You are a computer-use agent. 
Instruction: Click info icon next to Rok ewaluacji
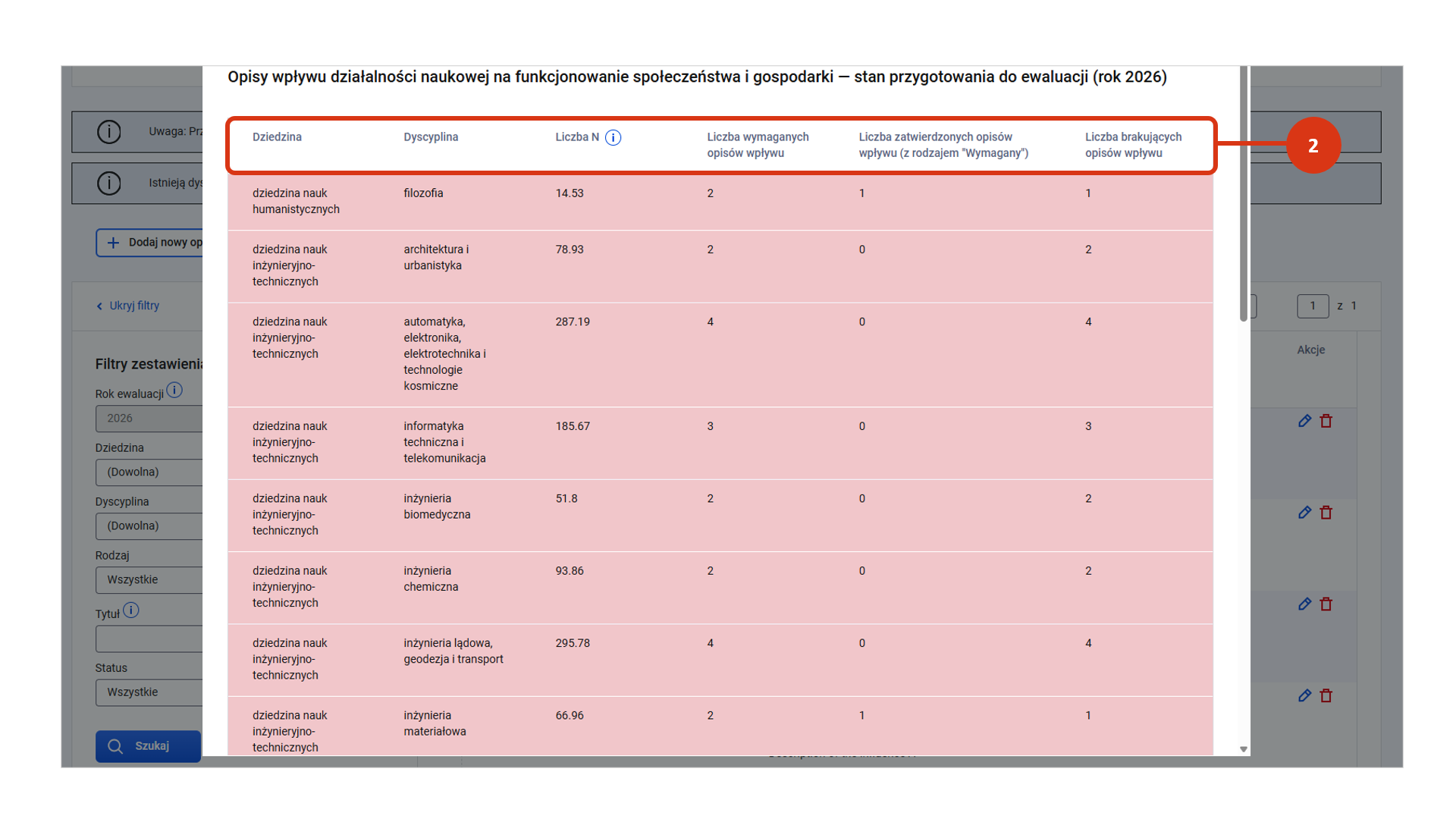coord(174,391)
